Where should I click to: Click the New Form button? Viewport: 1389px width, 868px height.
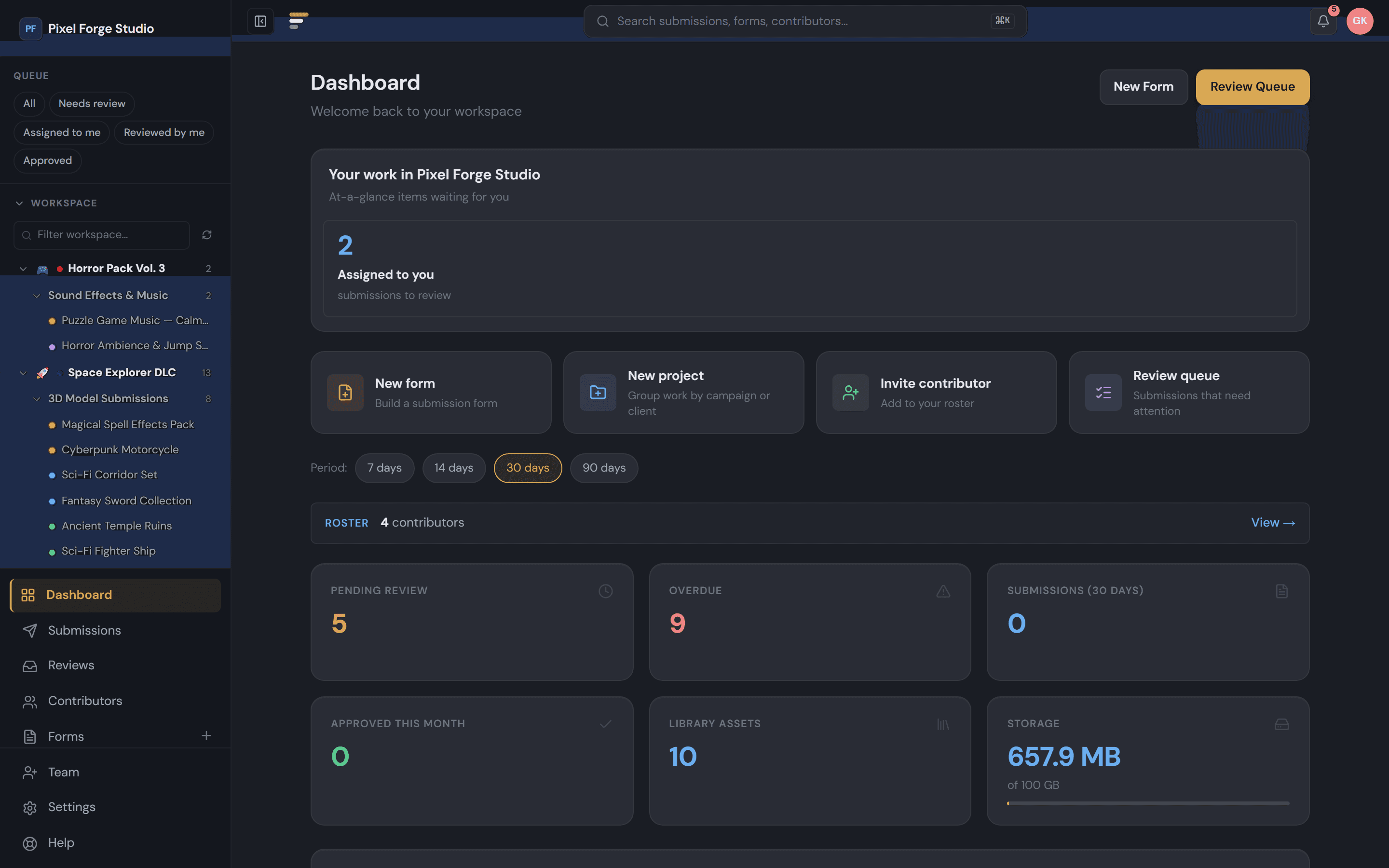click(x=1144, y=87)
